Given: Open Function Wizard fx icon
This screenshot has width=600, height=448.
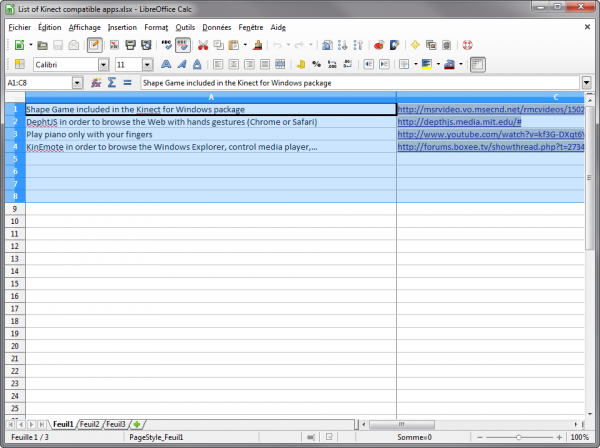Looking at the screenshot, I should (x=96, y=83).
